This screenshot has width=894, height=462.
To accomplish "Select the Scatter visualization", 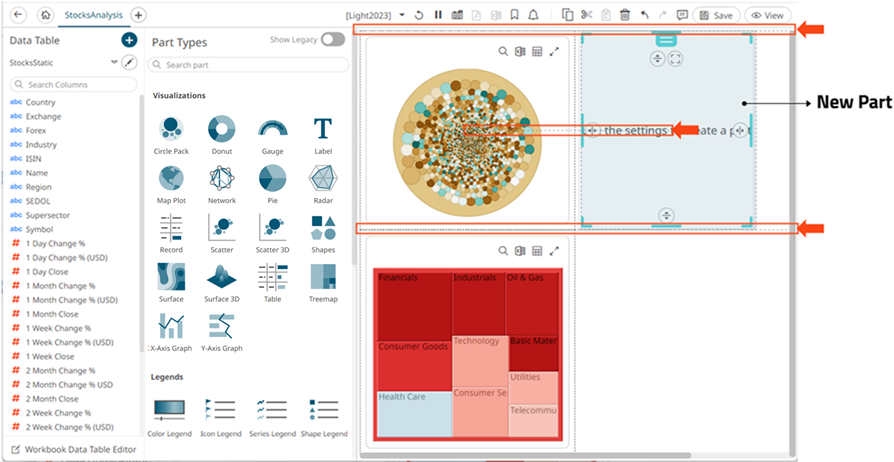I will coord(222,234).
